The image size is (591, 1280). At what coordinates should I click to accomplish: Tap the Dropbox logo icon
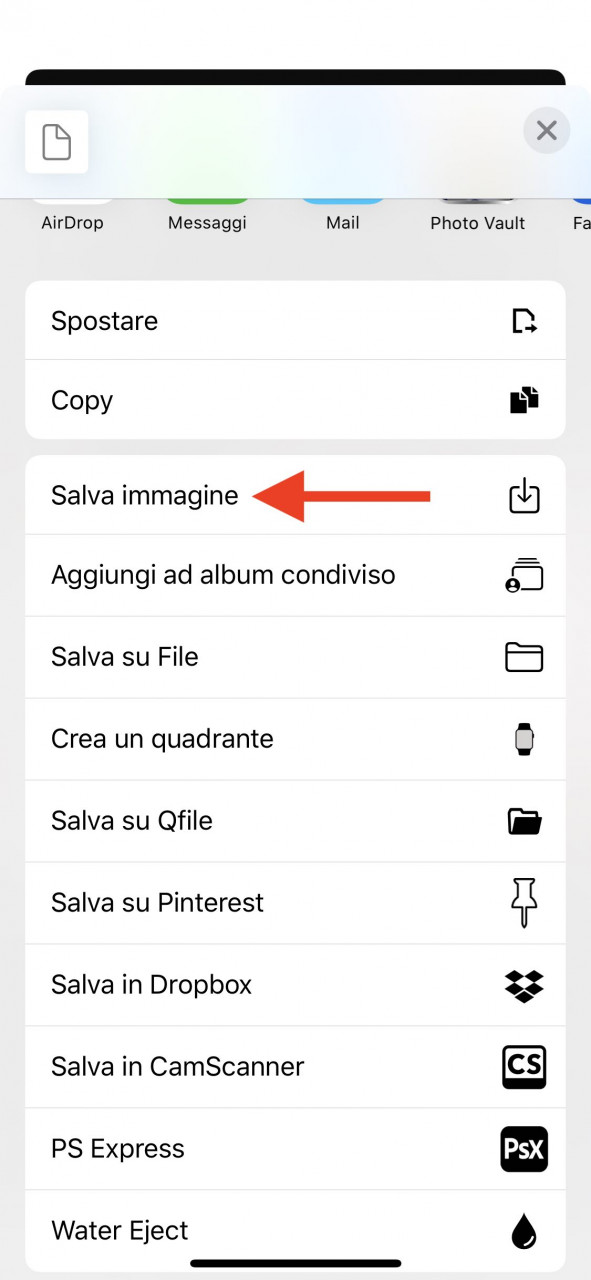pos(524,985)
